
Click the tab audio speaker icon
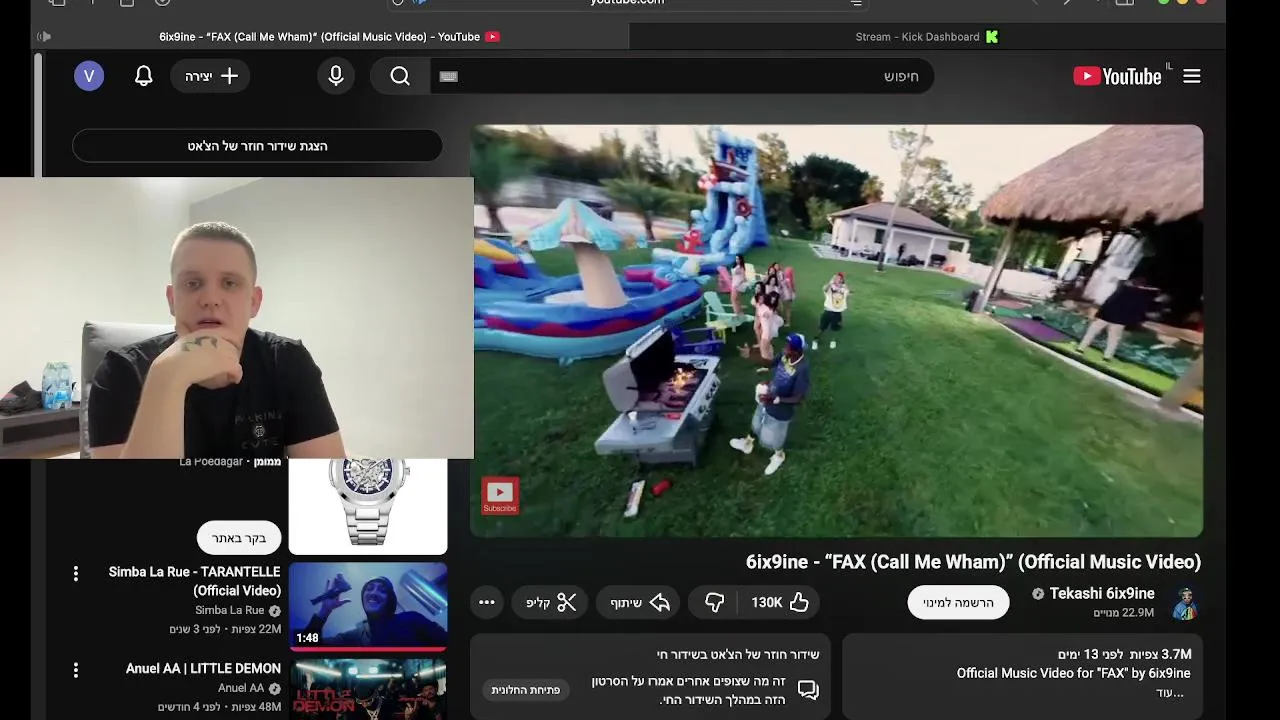pos(44,37)
